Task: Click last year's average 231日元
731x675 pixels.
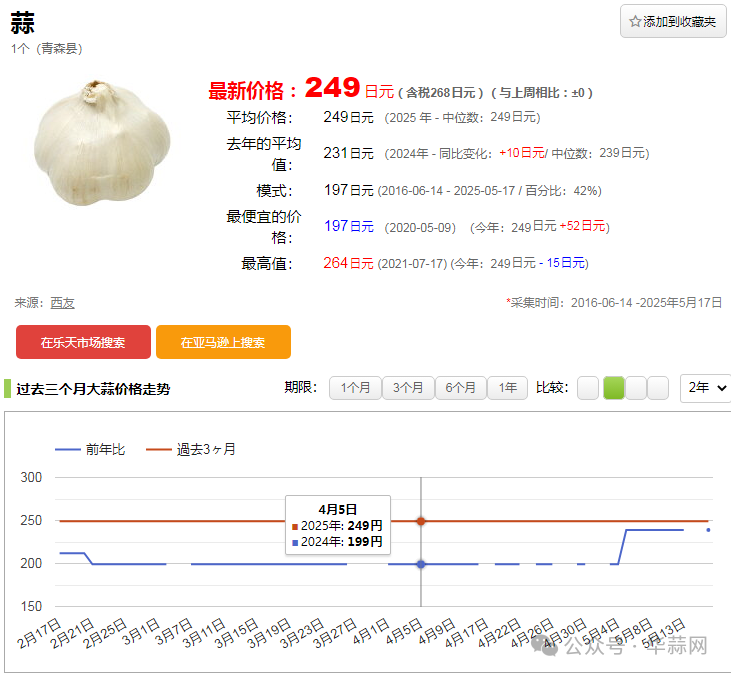Action: [x=349, y=153]
